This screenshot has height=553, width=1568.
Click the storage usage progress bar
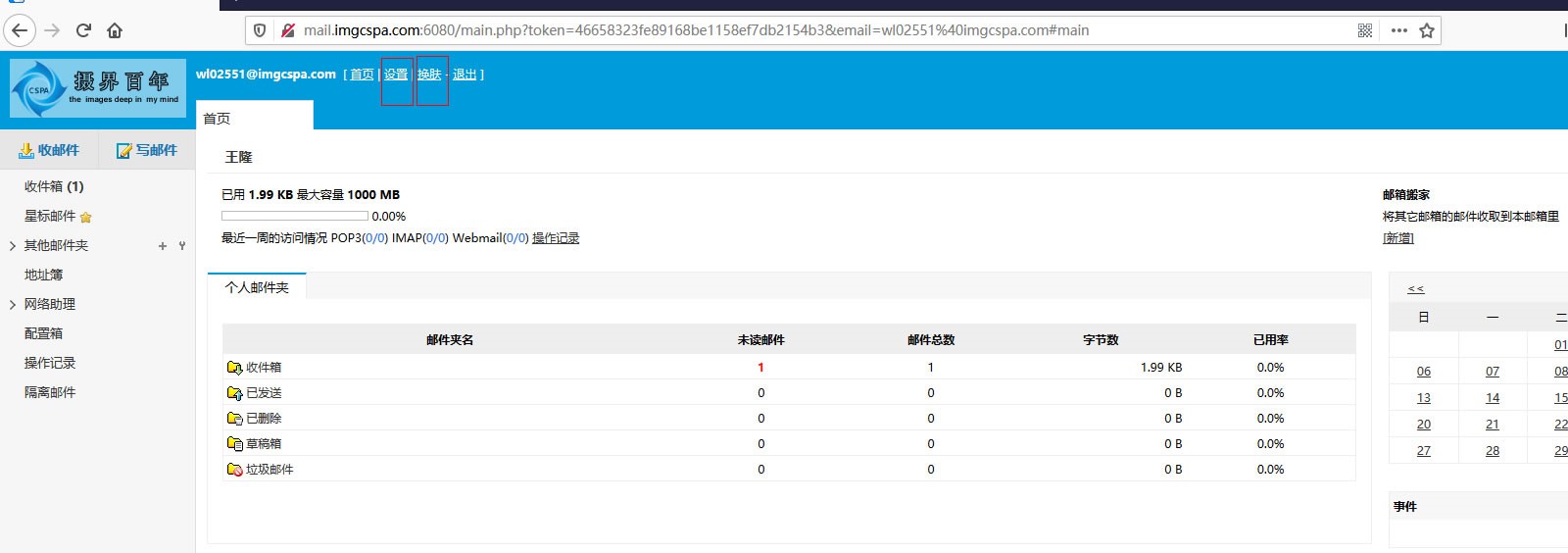coord(294,216)
